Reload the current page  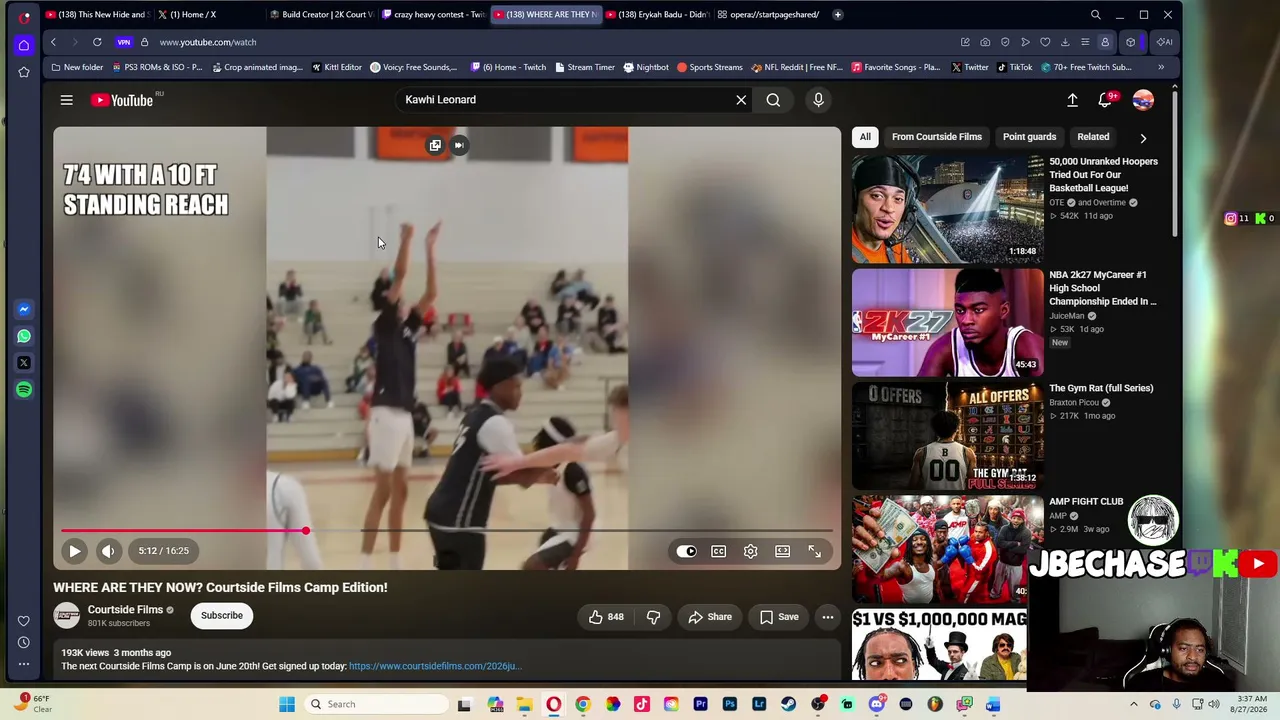[97, 42]
